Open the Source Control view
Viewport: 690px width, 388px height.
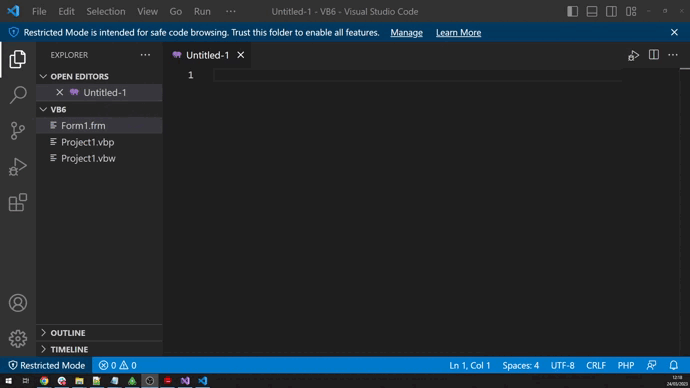tap(18, 131)
